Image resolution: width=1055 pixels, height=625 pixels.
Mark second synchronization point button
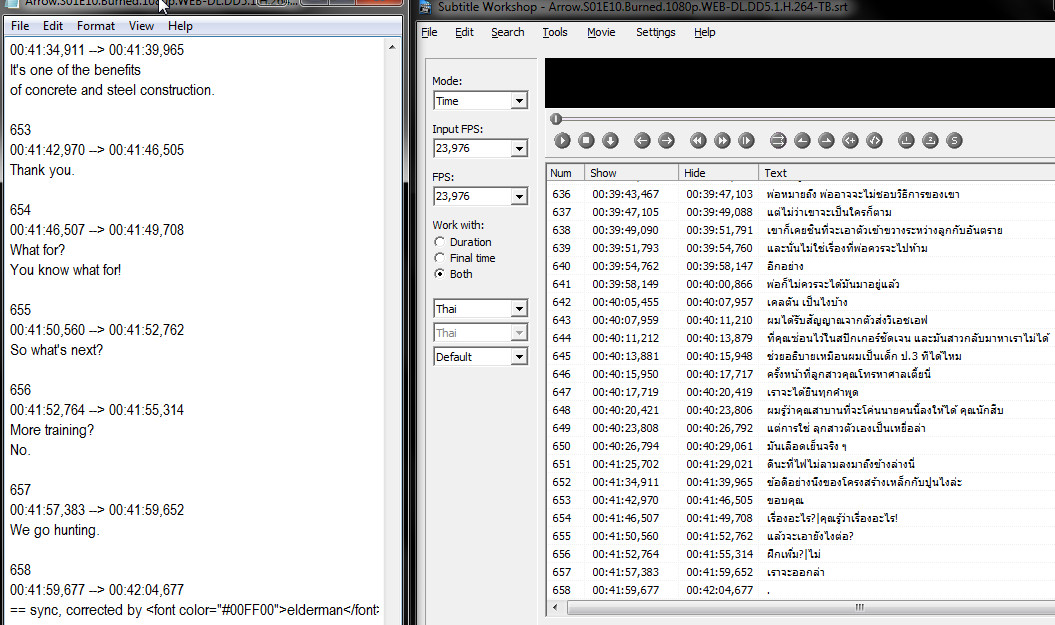coord(930,141)
